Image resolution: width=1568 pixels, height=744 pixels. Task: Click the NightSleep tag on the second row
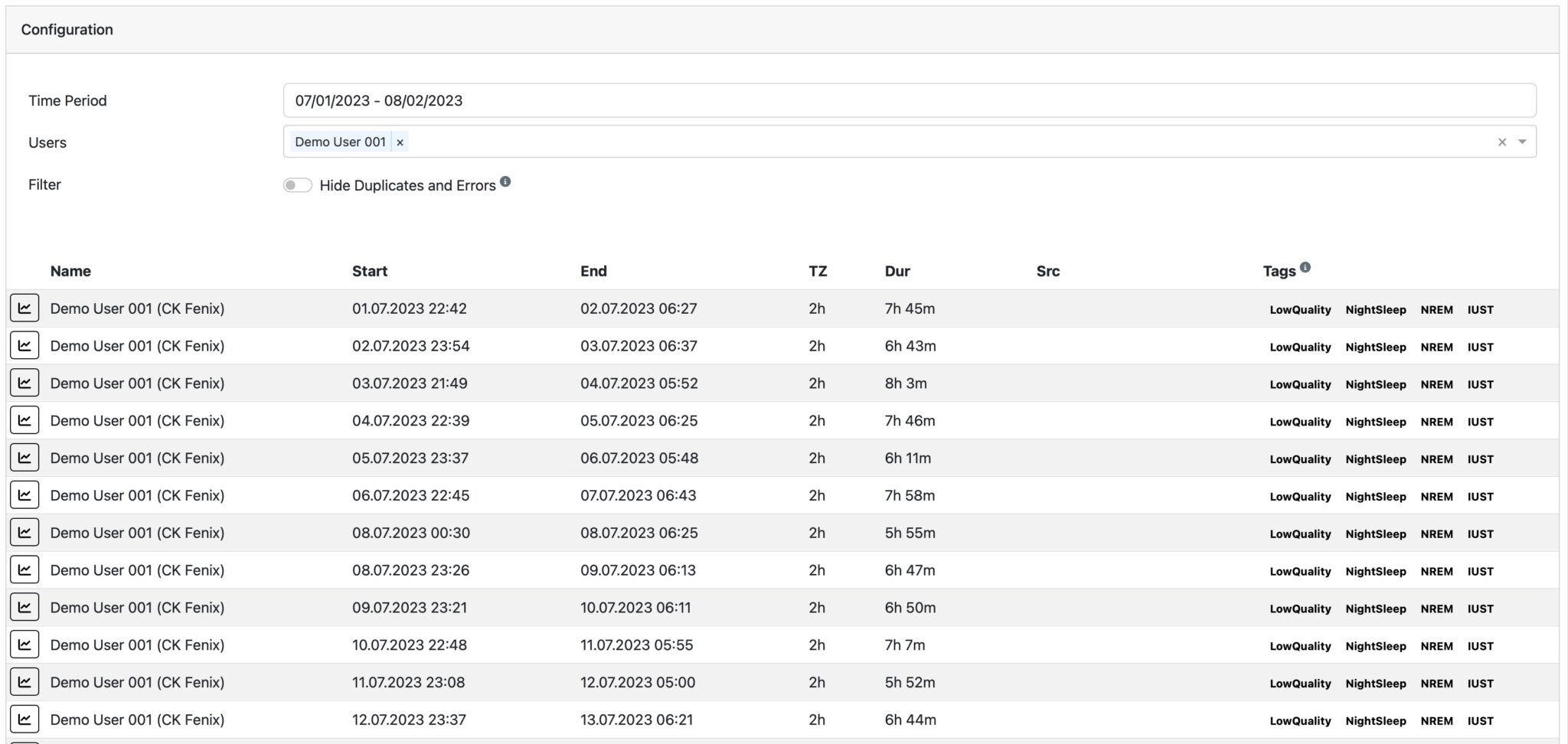(x=1376, y=347)
